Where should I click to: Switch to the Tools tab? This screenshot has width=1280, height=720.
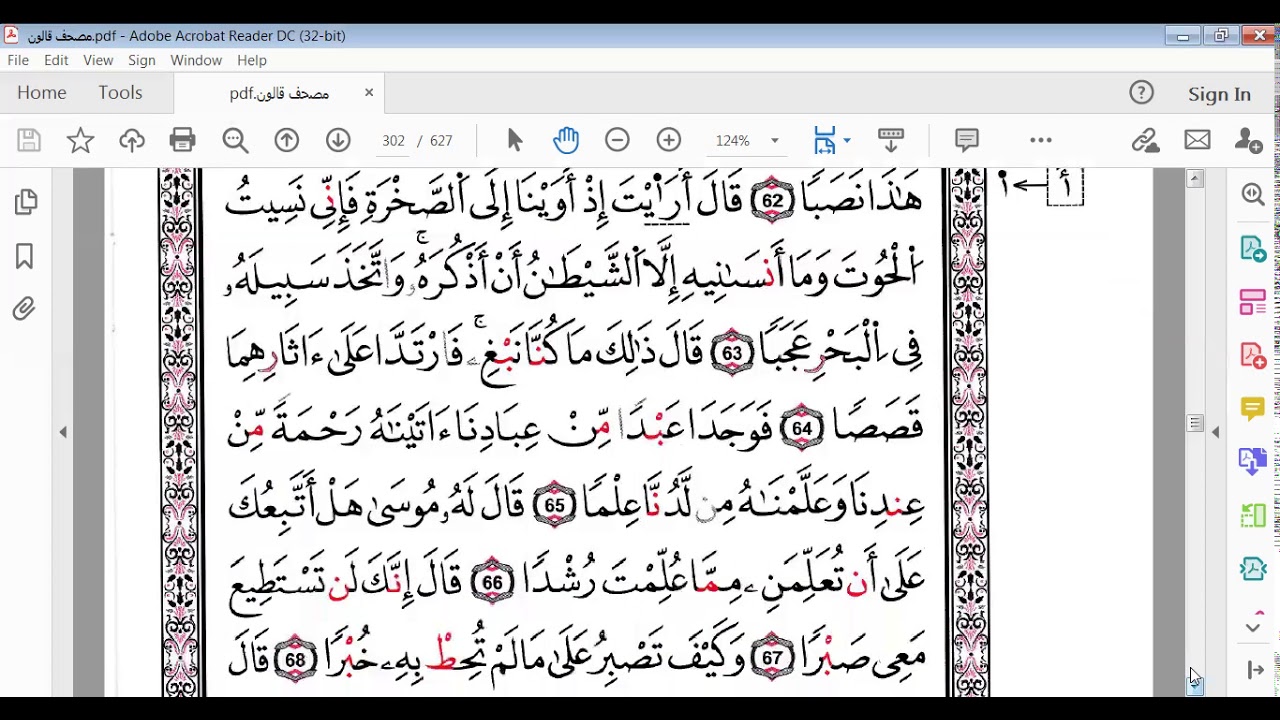click(x=120, y=93)
